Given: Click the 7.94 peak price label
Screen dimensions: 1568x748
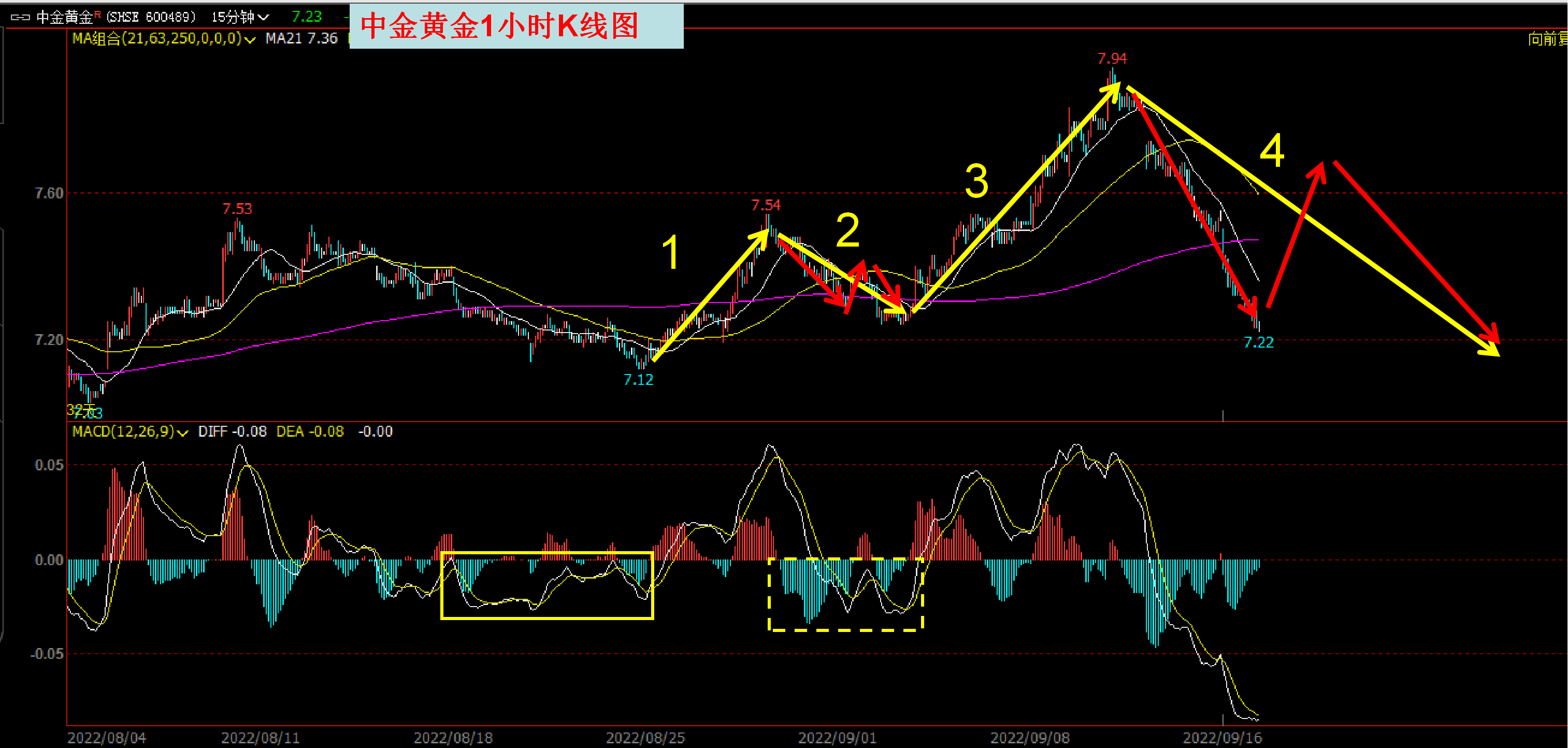Looking at the screenshot, I should coord(1112,59).
